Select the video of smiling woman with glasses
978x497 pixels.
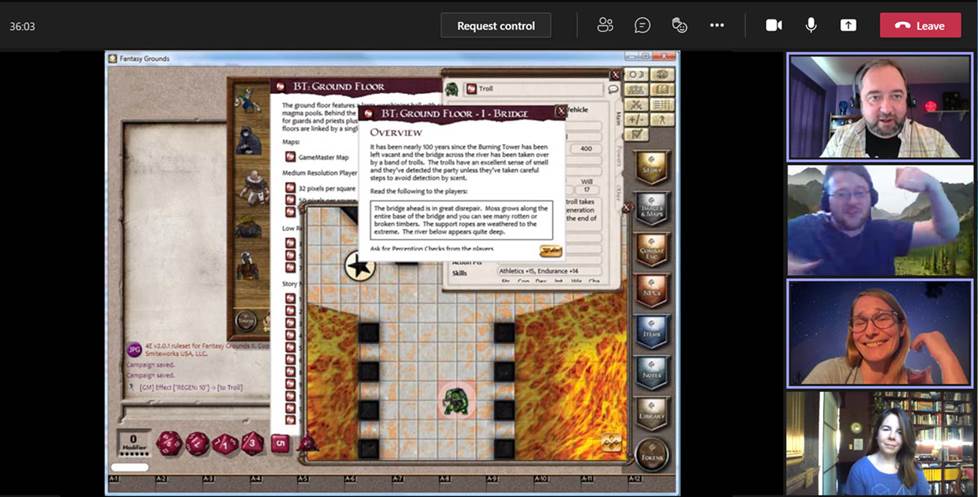pos(880,333)
